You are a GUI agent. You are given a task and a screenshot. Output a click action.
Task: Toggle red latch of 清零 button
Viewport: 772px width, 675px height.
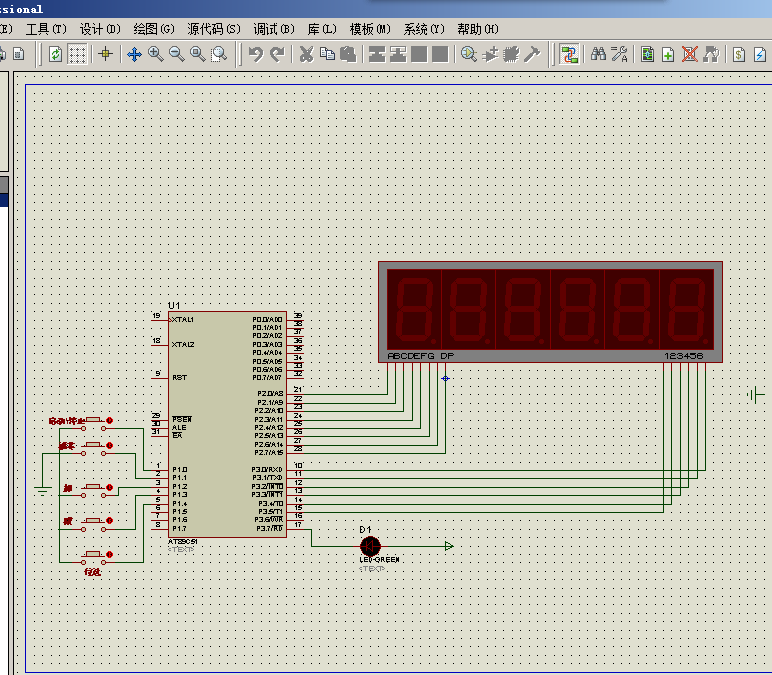click(x=109, y=446)
